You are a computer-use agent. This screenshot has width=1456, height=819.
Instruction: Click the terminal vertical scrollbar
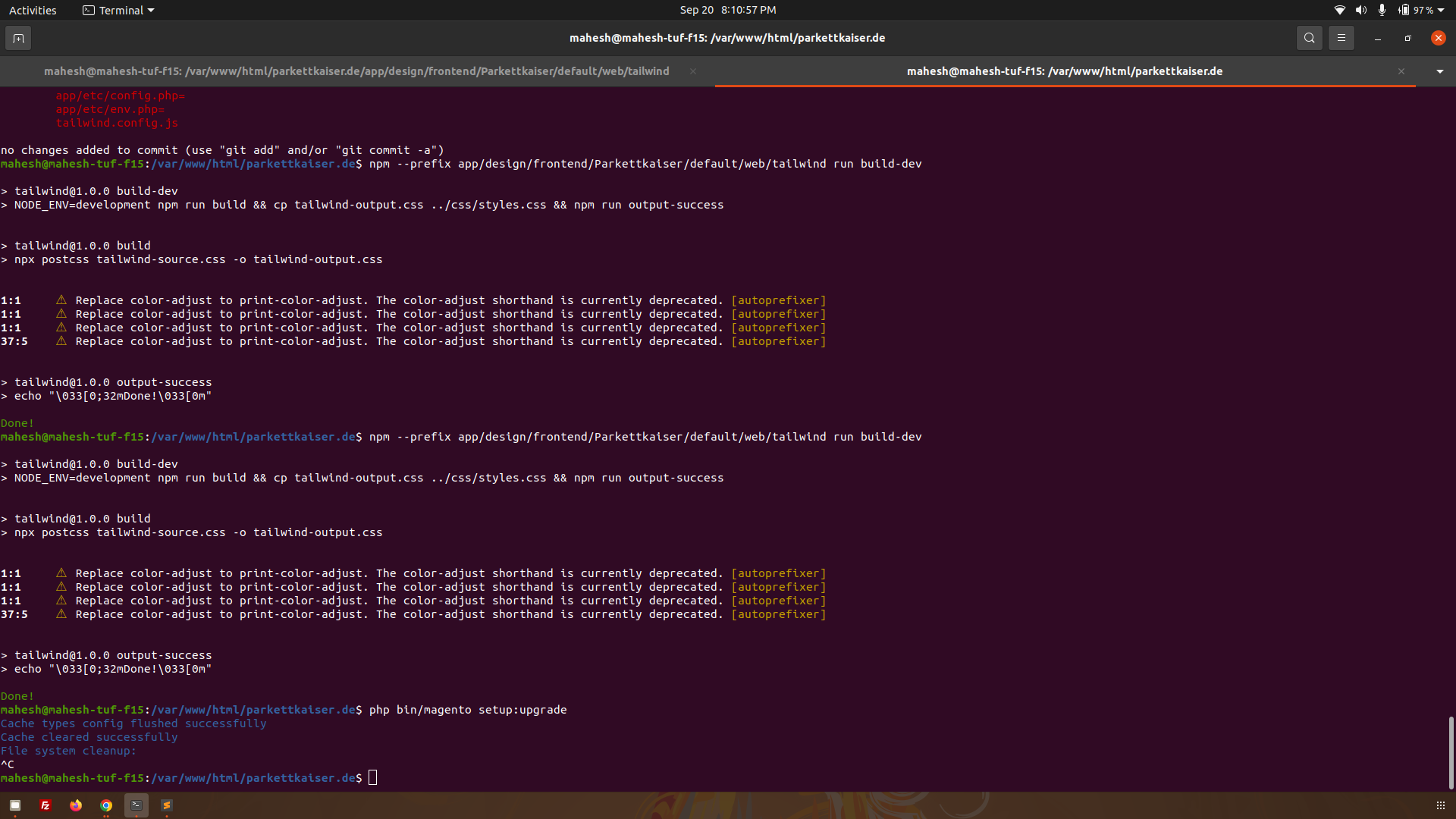(1451, 752)
